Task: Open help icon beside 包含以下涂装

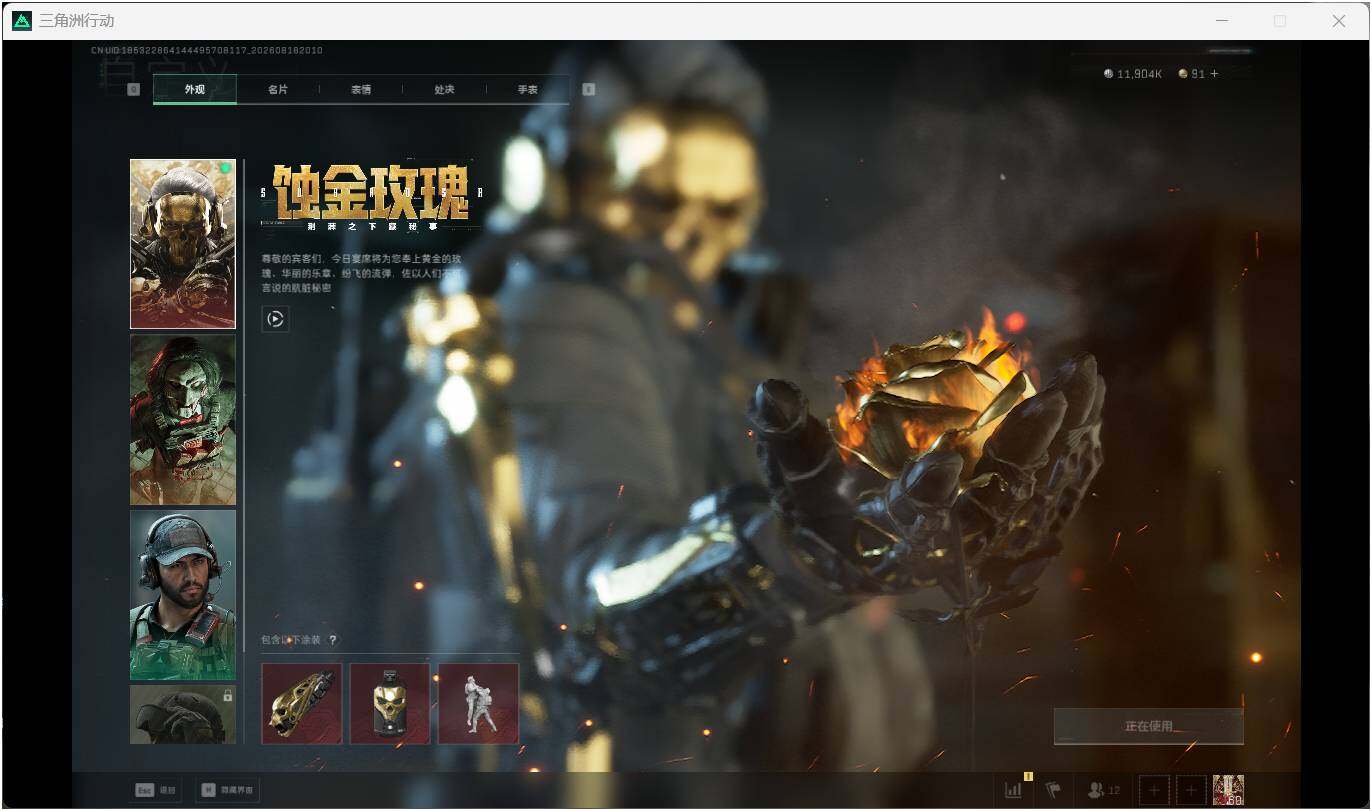Action: [x=333, y=640]
